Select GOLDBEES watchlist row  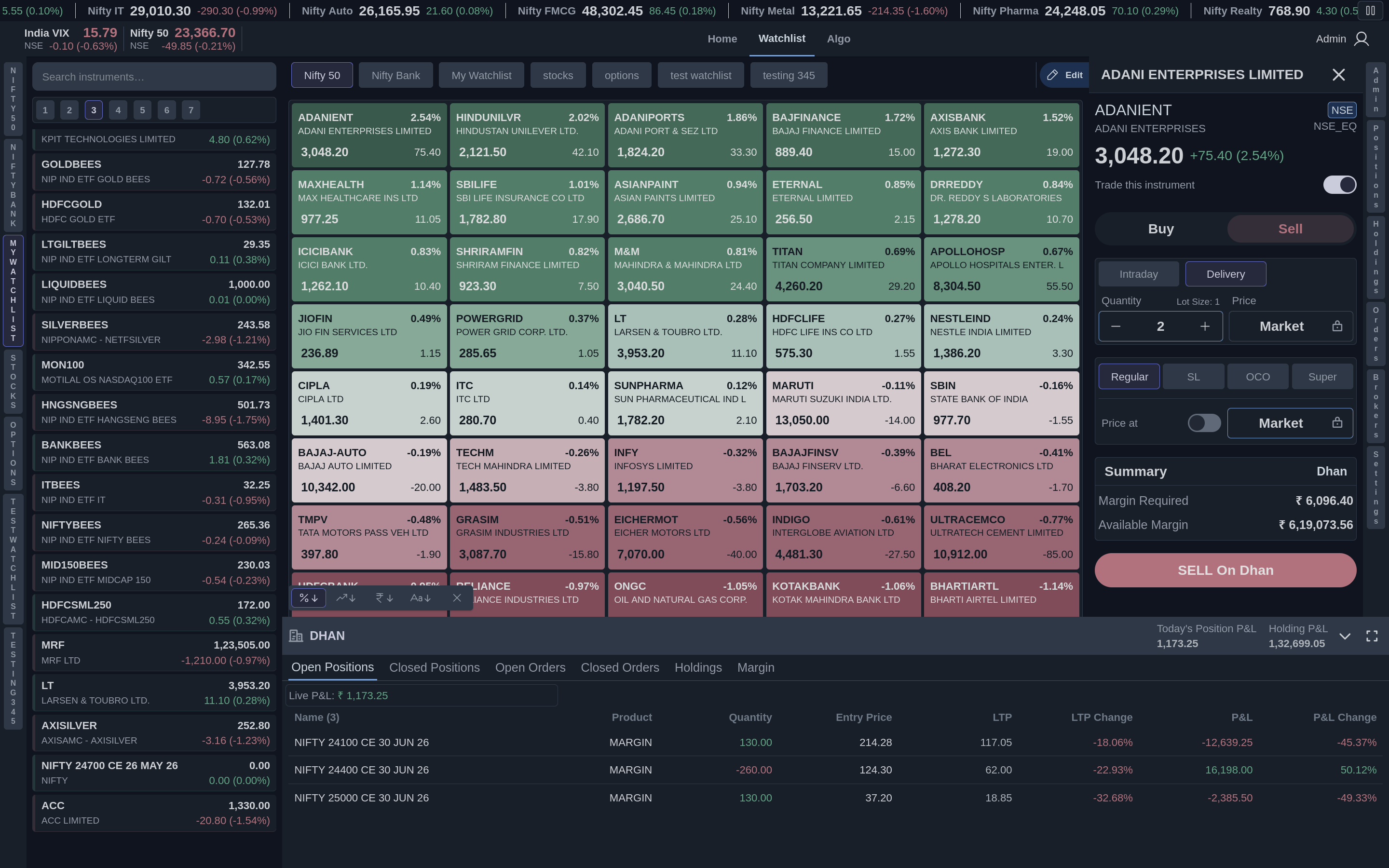coord(154,172)
